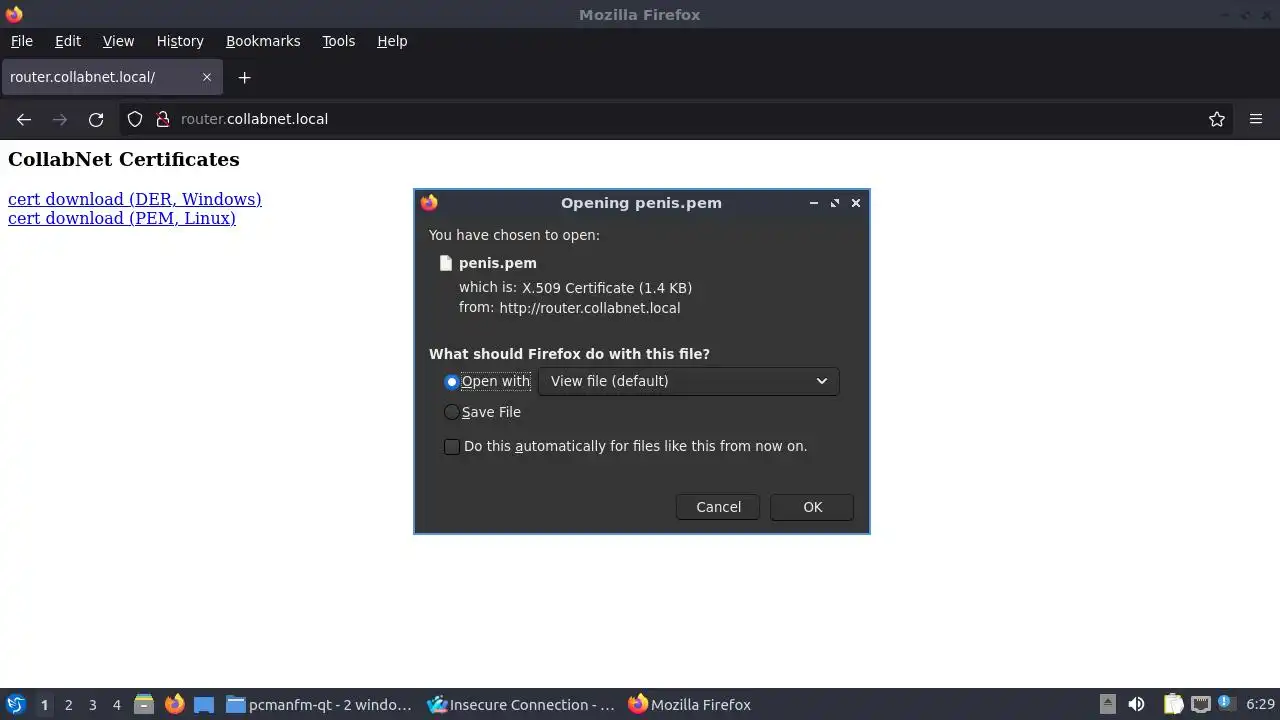Open the update notifier tray icon
1280x720 pixels.
coord(1226,705)
